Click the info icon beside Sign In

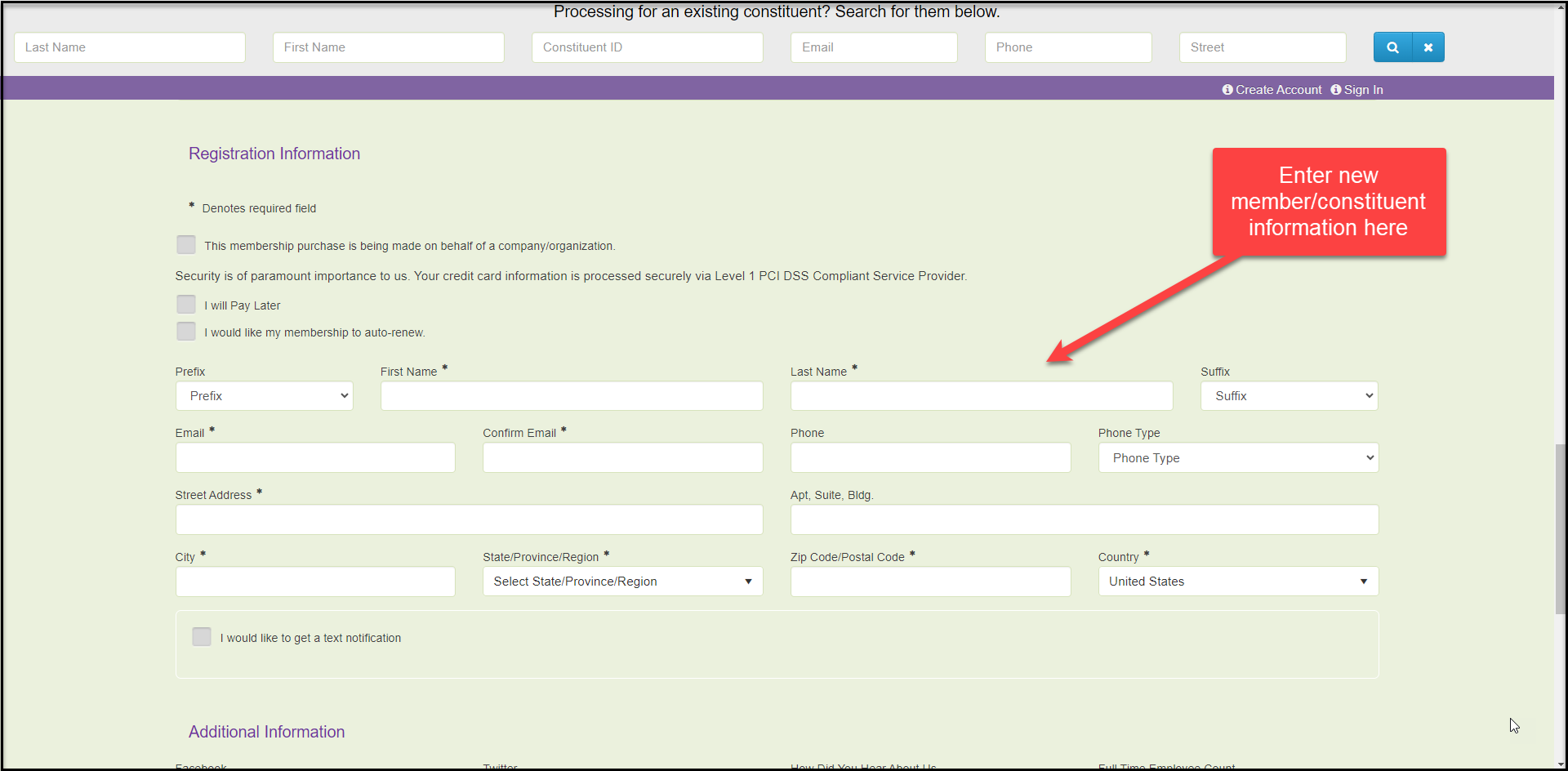pos(1336,90)
